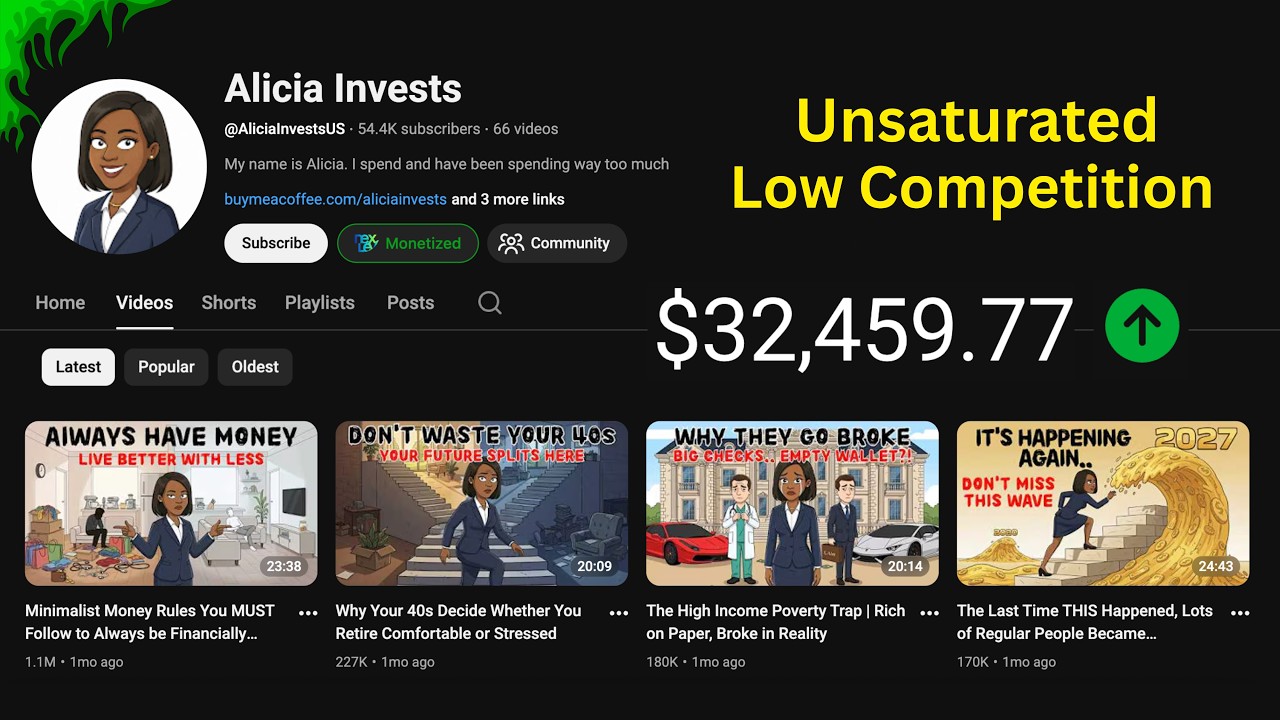Open the Playlists tab
Image resolution: width=1280 pixels, height=720 pixels.
pos(320,303)
